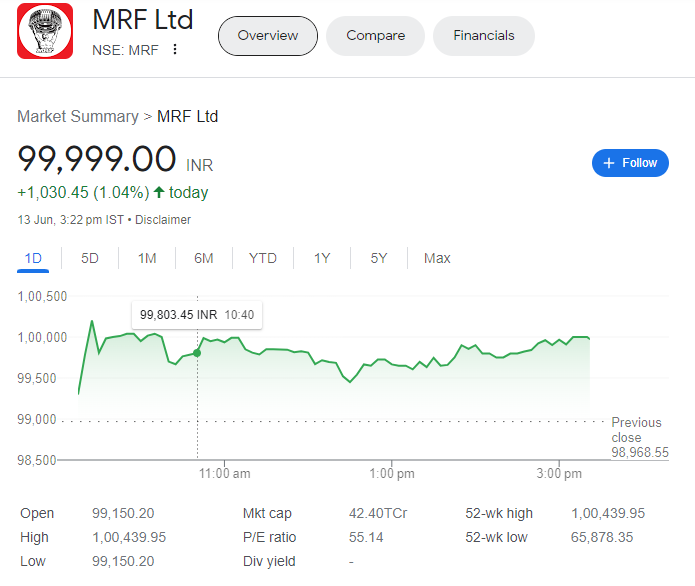Click the Follow button

point(630,163)
